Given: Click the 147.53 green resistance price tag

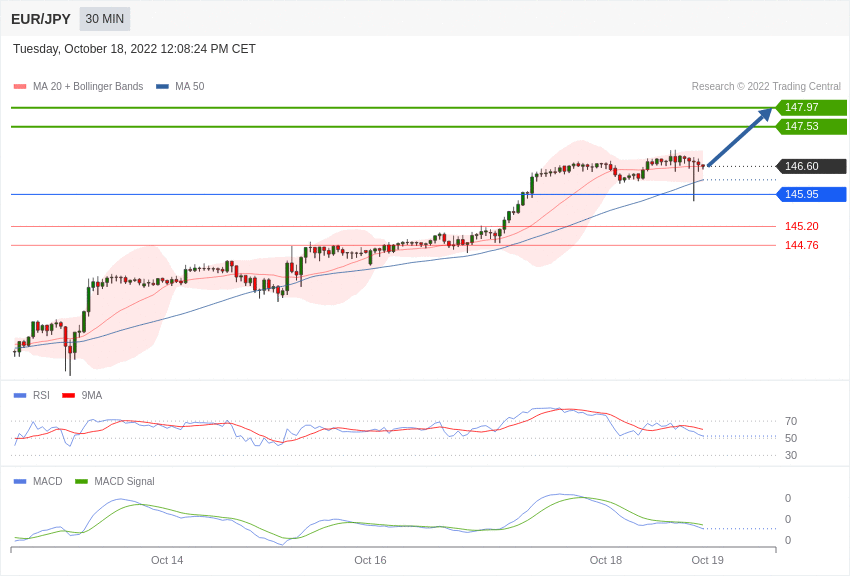Looking at the screenshot, I should click(x=810, y=126).
